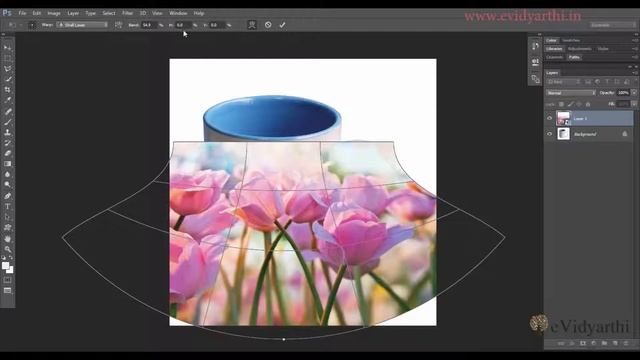
Task: Switch to the Swatches tab
Action: click(571, 40)
